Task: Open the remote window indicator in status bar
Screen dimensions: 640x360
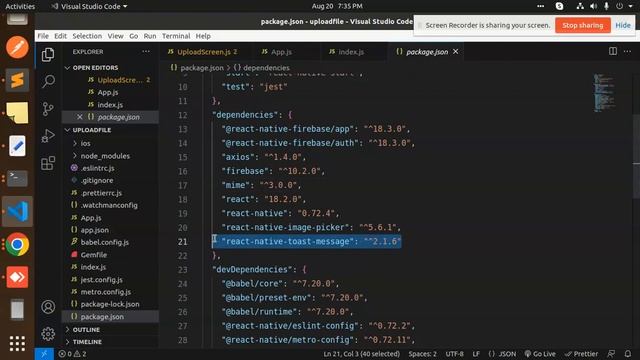Action: click(44, 354)
